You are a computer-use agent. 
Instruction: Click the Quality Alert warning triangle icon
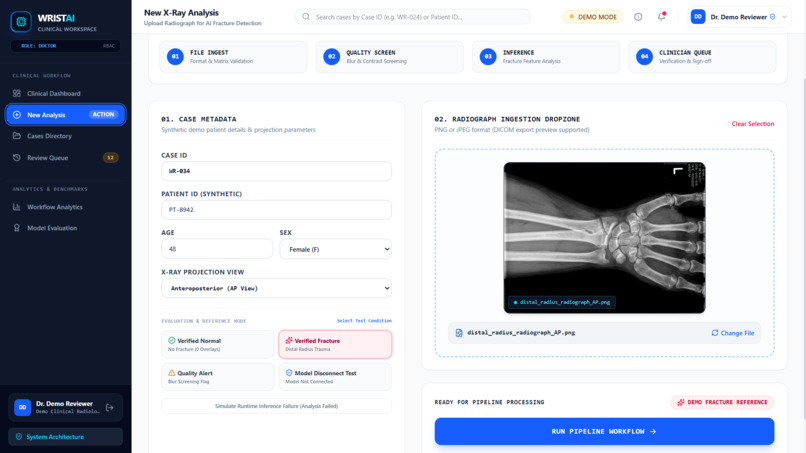pyautogui.click(x=172, y=373)
